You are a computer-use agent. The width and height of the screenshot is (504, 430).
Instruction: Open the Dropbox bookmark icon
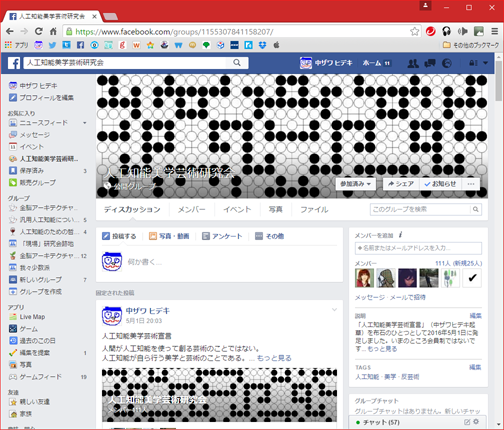pos(263,45)
